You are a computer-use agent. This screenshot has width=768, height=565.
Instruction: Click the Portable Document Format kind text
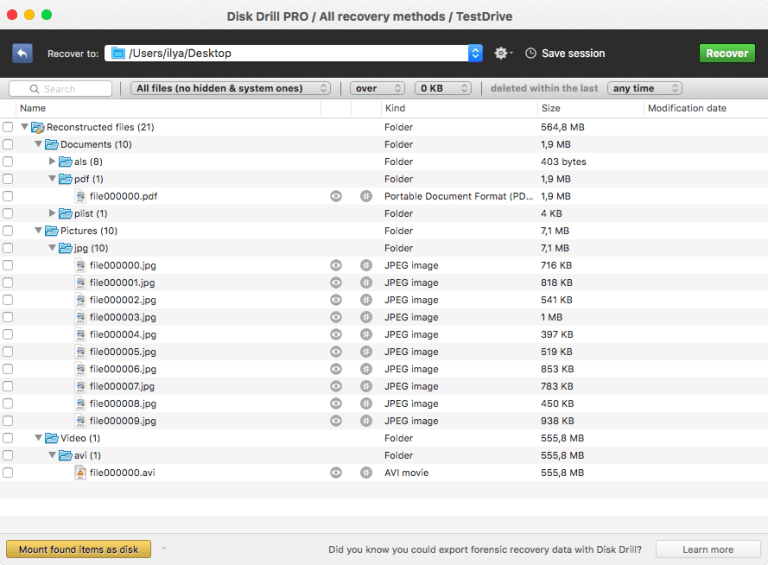pyautogui.click(x=458, y=196)
